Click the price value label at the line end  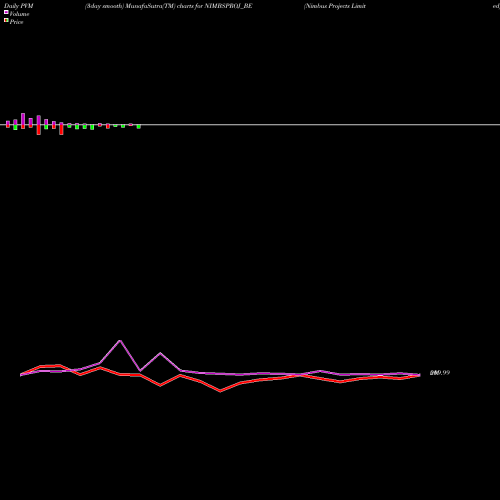click(x=440, y=373)
